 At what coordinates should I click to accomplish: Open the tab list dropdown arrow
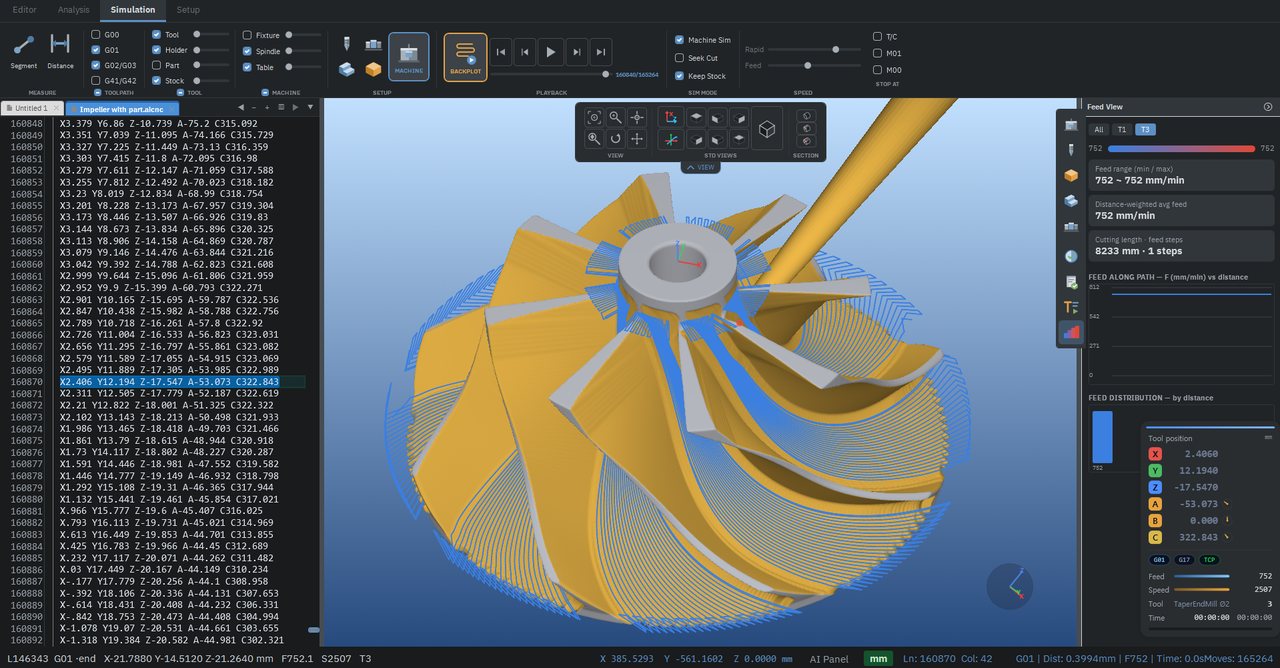click(x=310, y=107)
